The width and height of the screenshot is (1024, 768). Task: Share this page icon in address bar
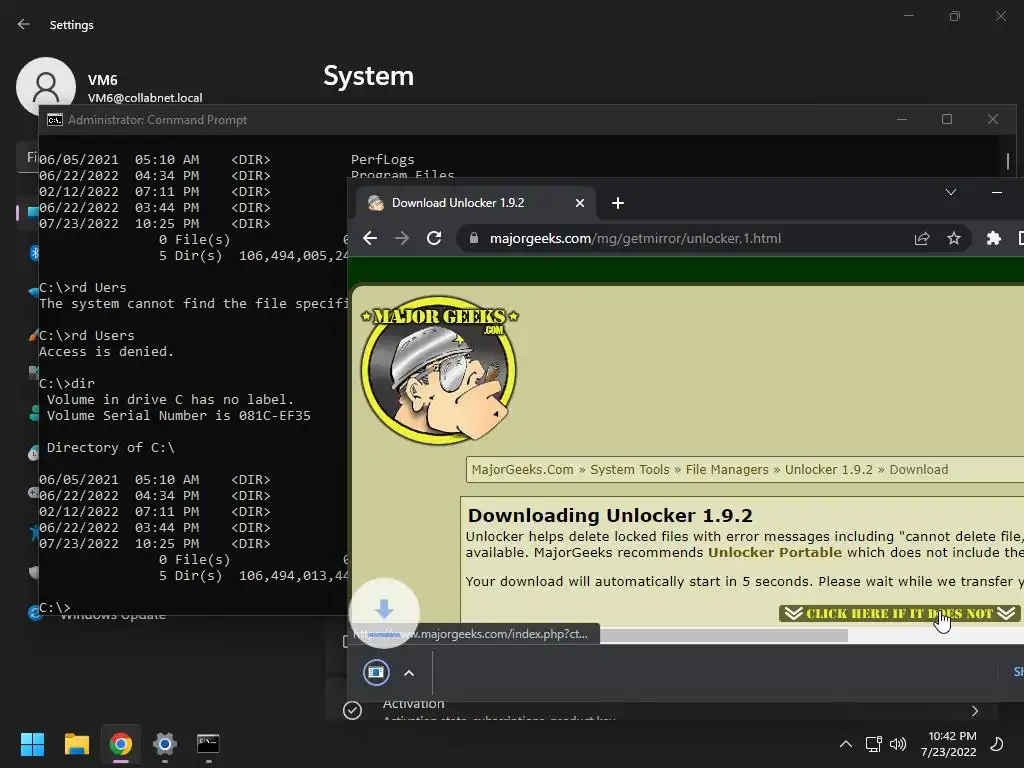coord(922,238)
